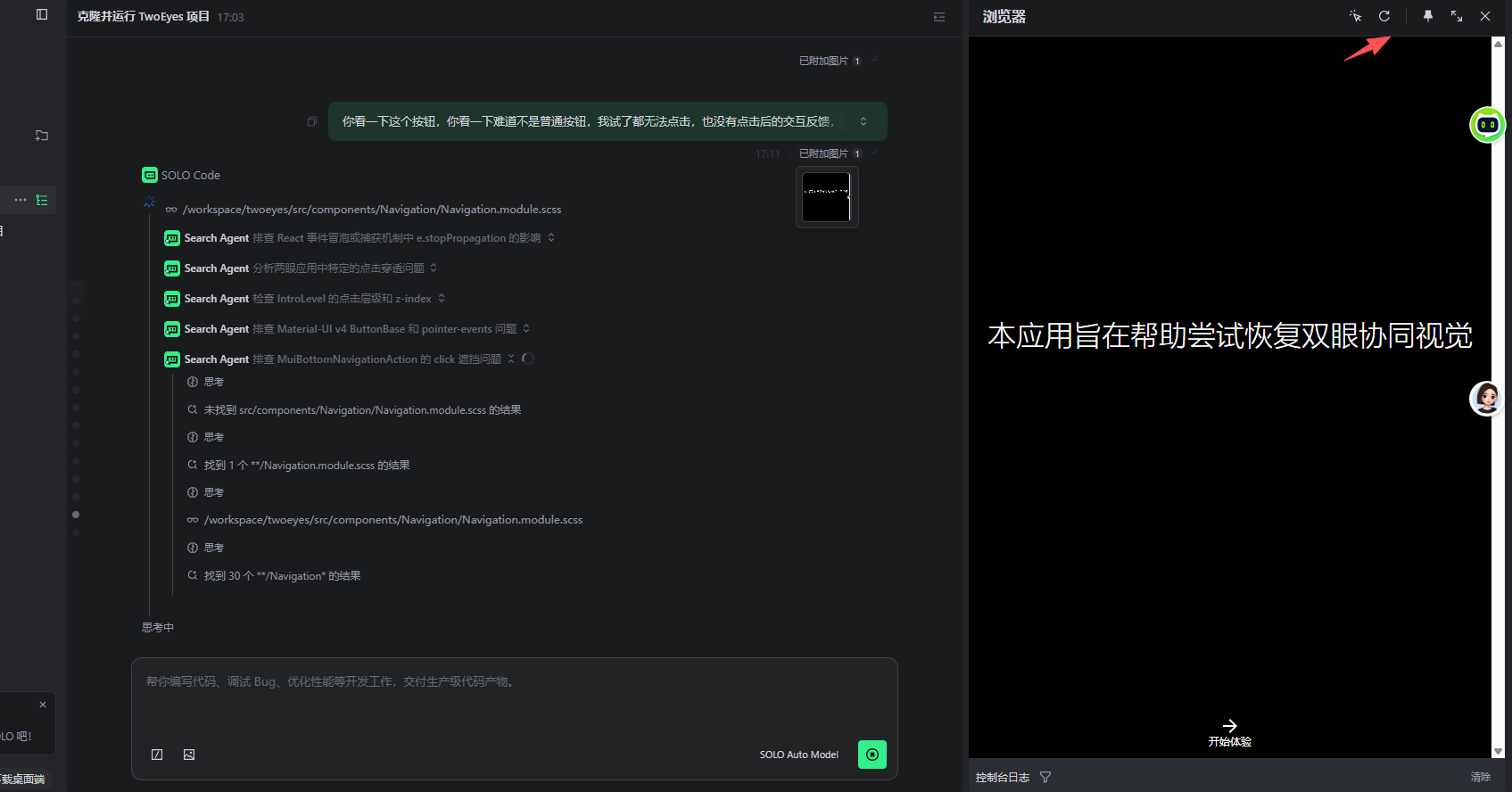
Task: Click the element selector icon in browser panel
Action: pos(1355,16)
